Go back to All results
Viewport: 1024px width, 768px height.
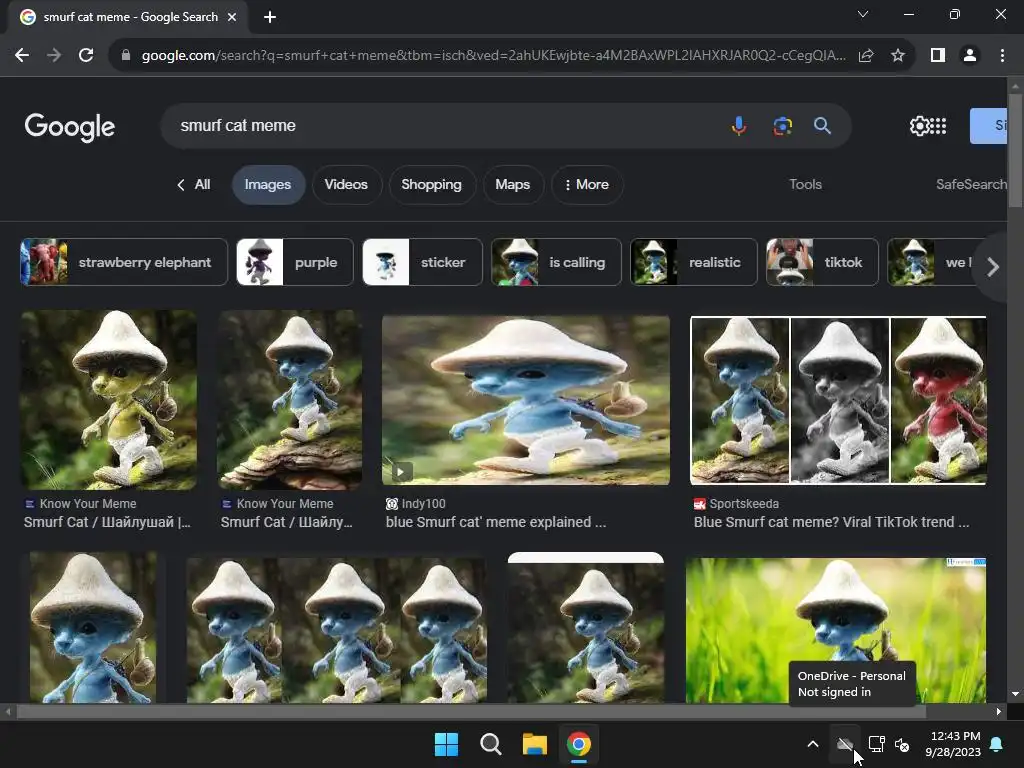coord(194,185)
